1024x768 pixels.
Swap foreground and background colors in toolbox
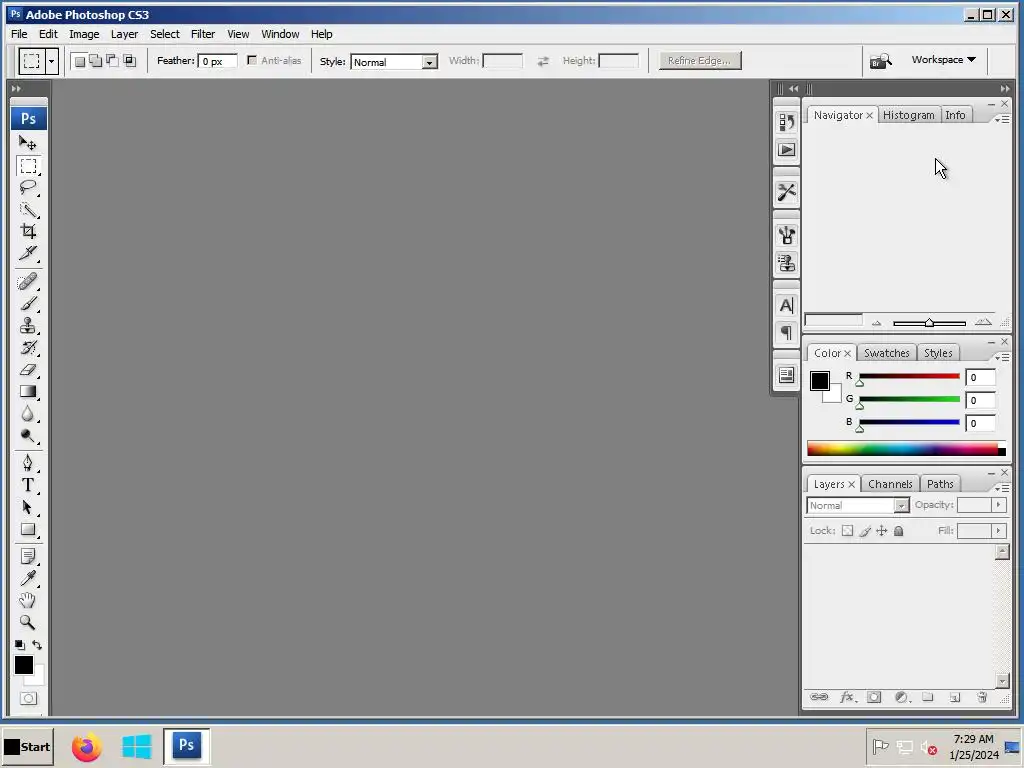coord(37,645)
